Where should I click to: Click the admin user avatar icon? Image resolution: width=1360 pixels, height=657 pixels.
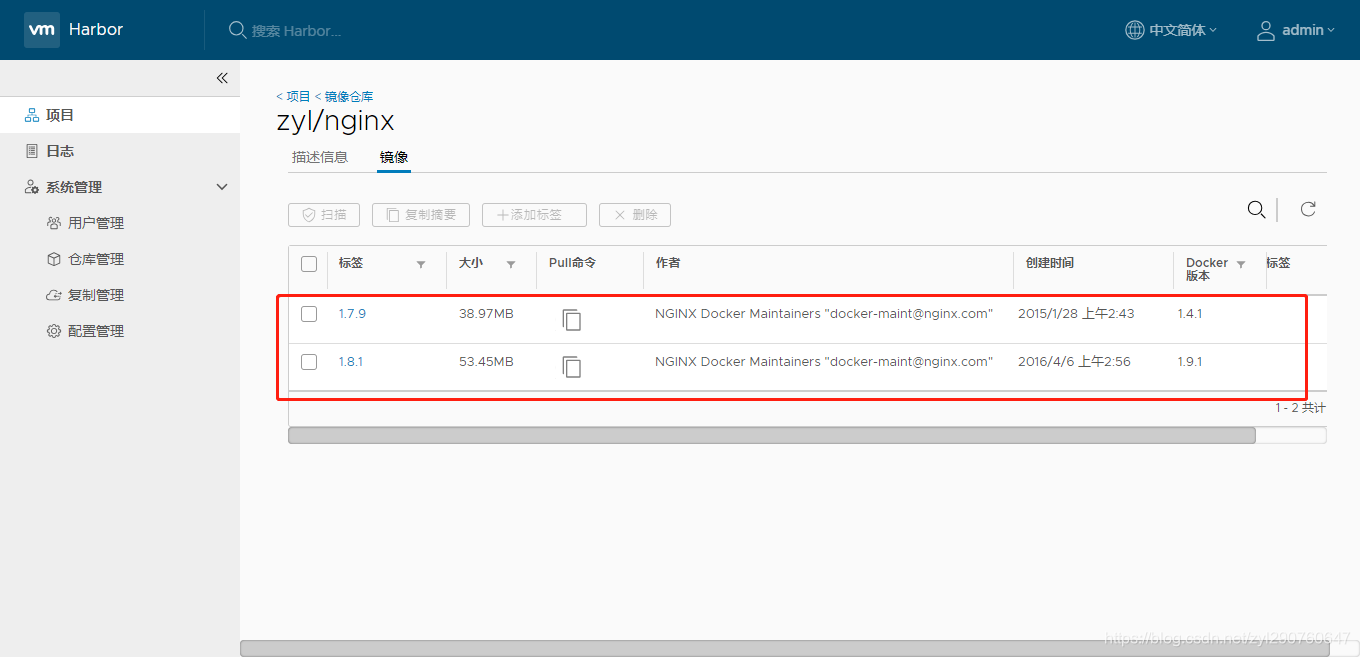coord(1266,30)
